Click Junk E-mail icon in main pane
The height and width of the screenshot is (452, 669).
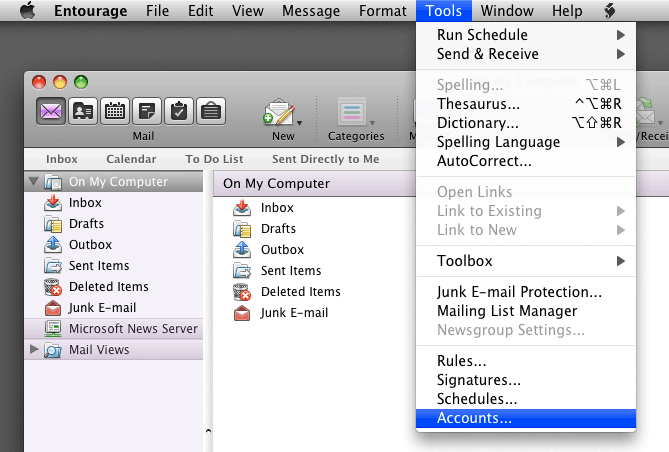pos(242,313)
